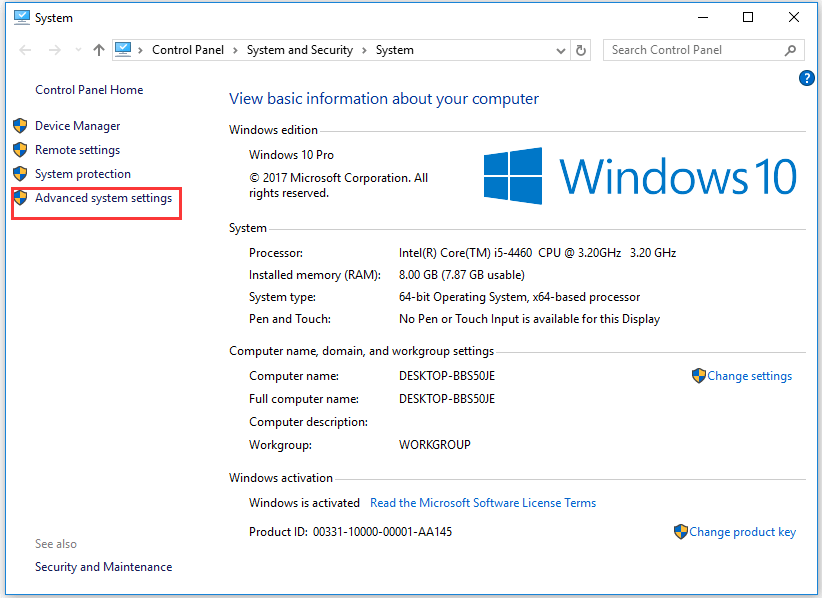Open Advanced system settings
The width and height of the screenshot is (822, 598).
click(x=103, y=198)
